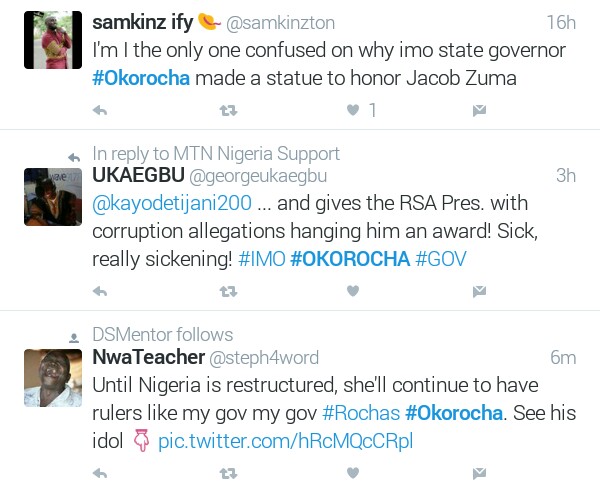View samkinz ify's profile picture
600x489 pixels.
click(x=52, y=40)
